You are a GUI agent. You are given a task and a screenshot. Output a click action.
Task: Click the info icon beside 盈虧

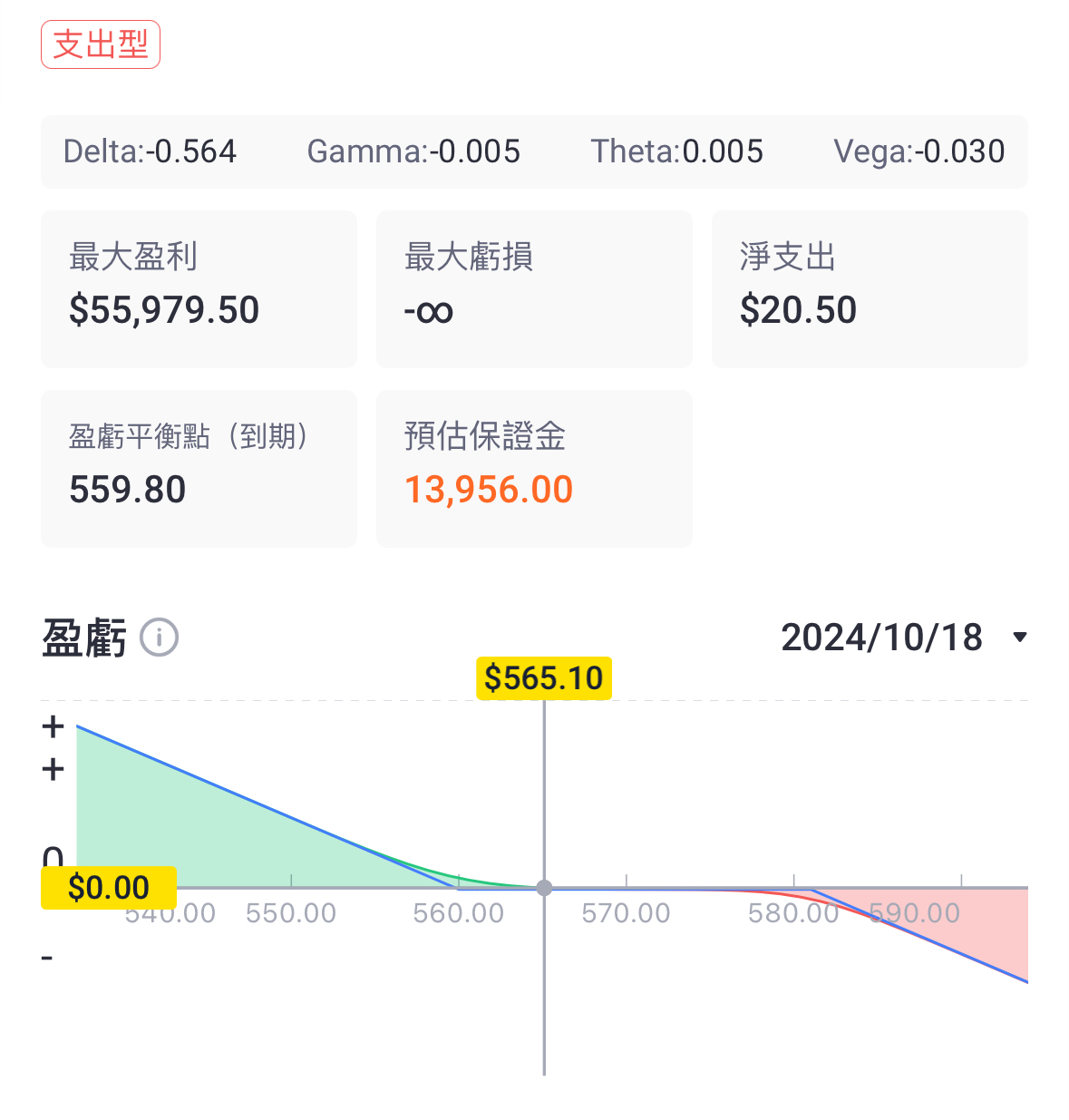(160, 638)
